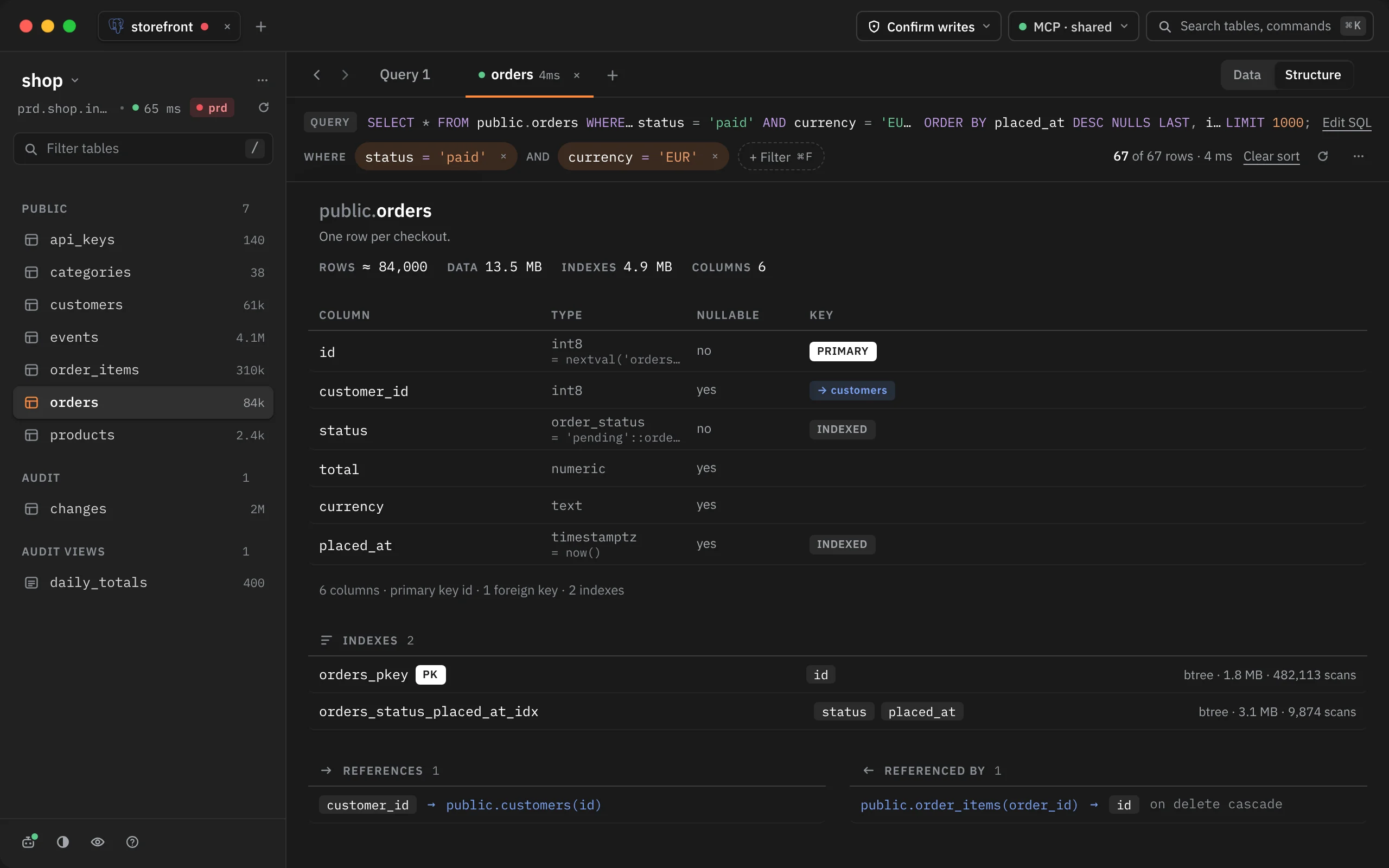Image resolution: width=1389 pixels, height=868 pixels.
Task: Open help with the question mark icon
Action: pos(132,841)
